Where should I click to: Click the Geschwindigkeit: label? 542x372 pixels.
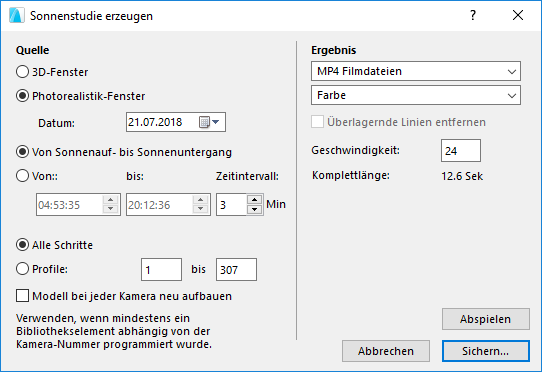pyautogui.click(x=355, y=150)
